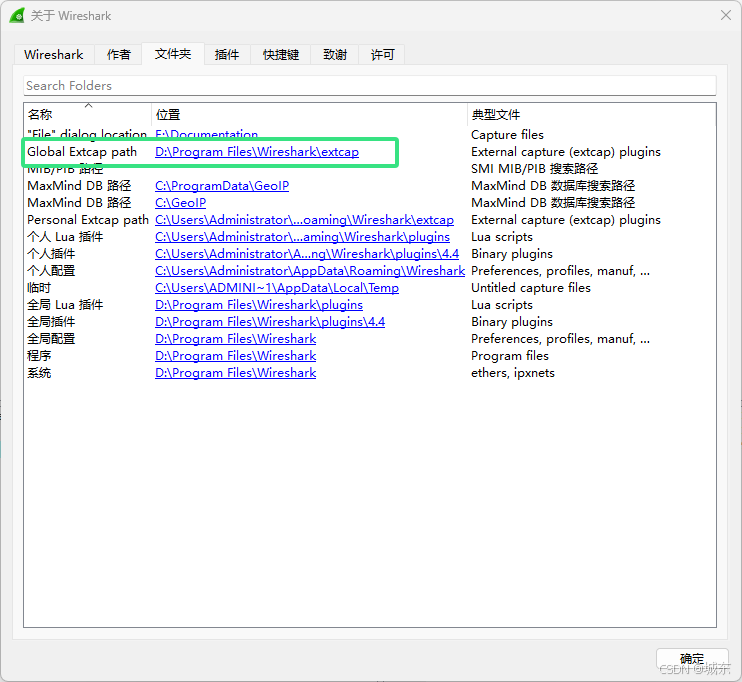The image size is (742, 682).
Task: Open the 系统 Wireshark folder link
Action: (x=236, y=373)
